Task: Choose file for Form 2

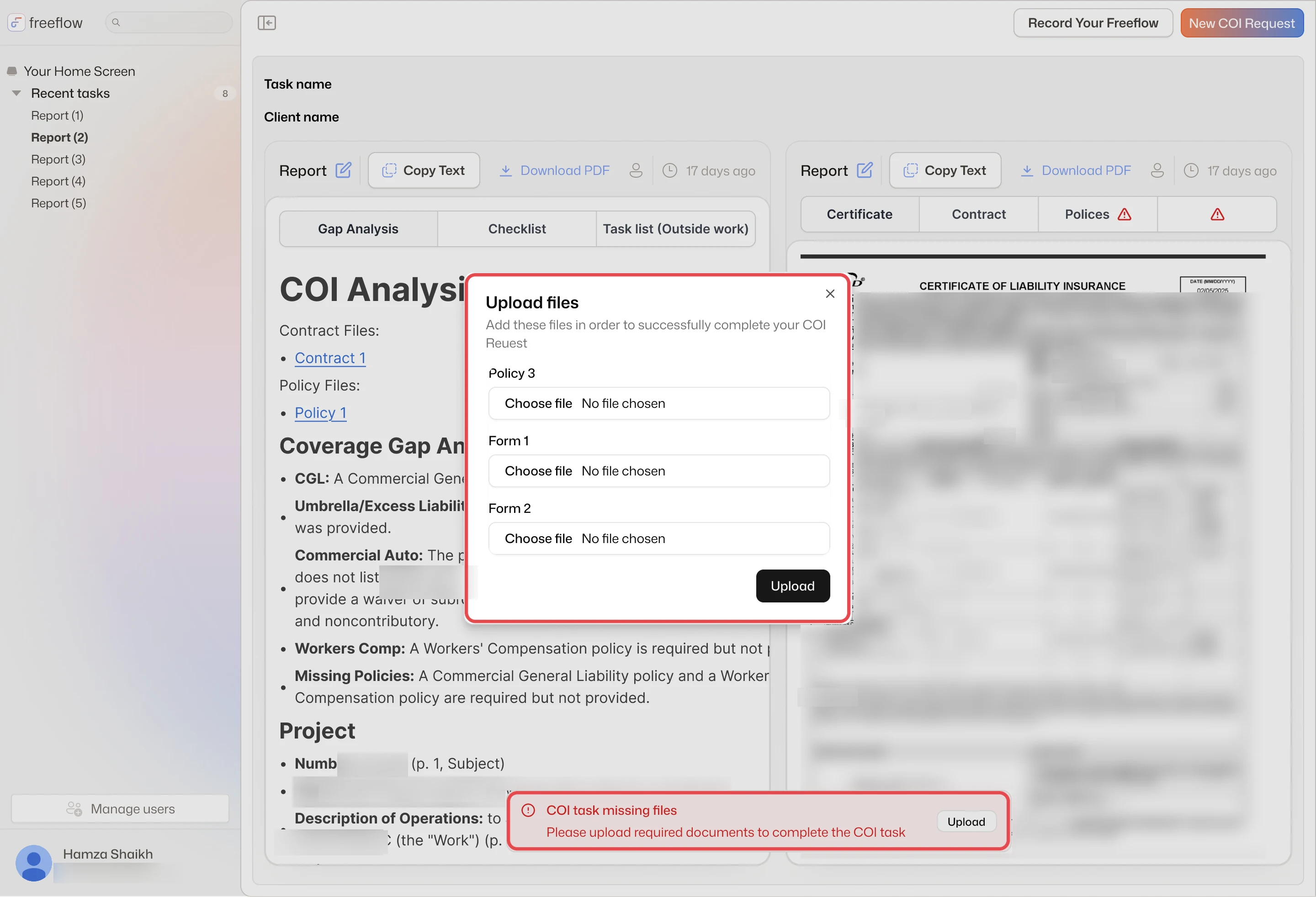Action: pyautogui.click(x=659, y=539)
